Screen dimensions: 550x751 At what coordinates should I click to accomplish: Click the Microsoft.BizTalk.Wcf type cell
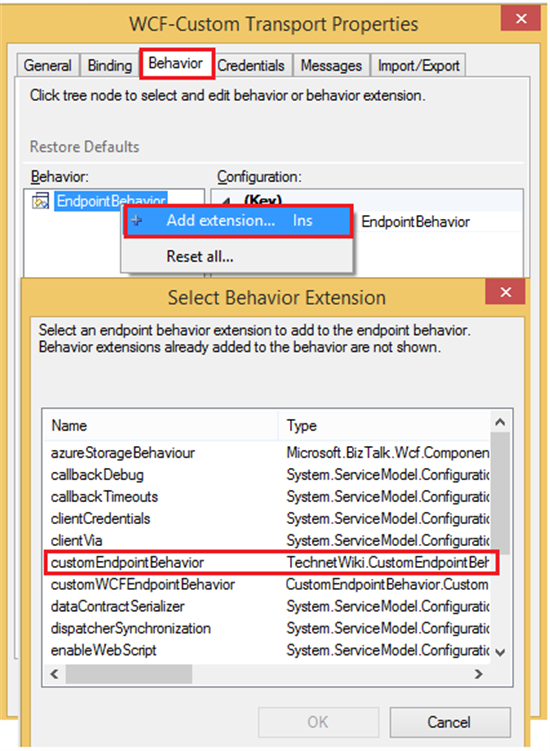[388, 453]
